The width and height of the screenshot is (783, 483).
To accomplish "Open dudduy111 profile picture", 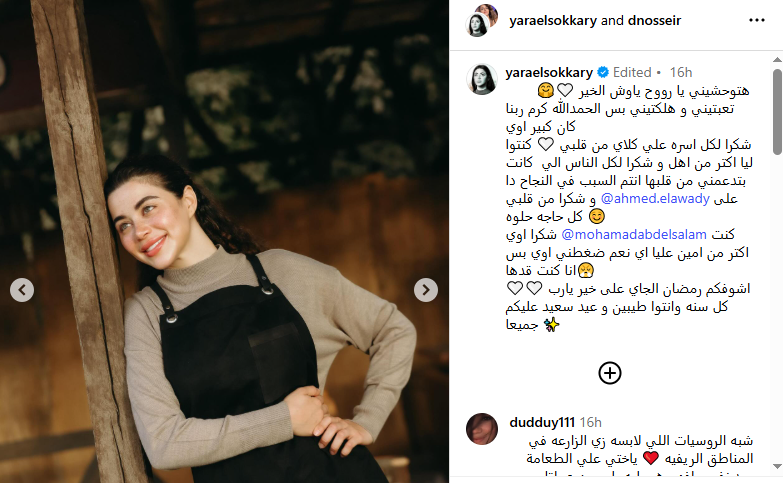I will tap(481, 429).
